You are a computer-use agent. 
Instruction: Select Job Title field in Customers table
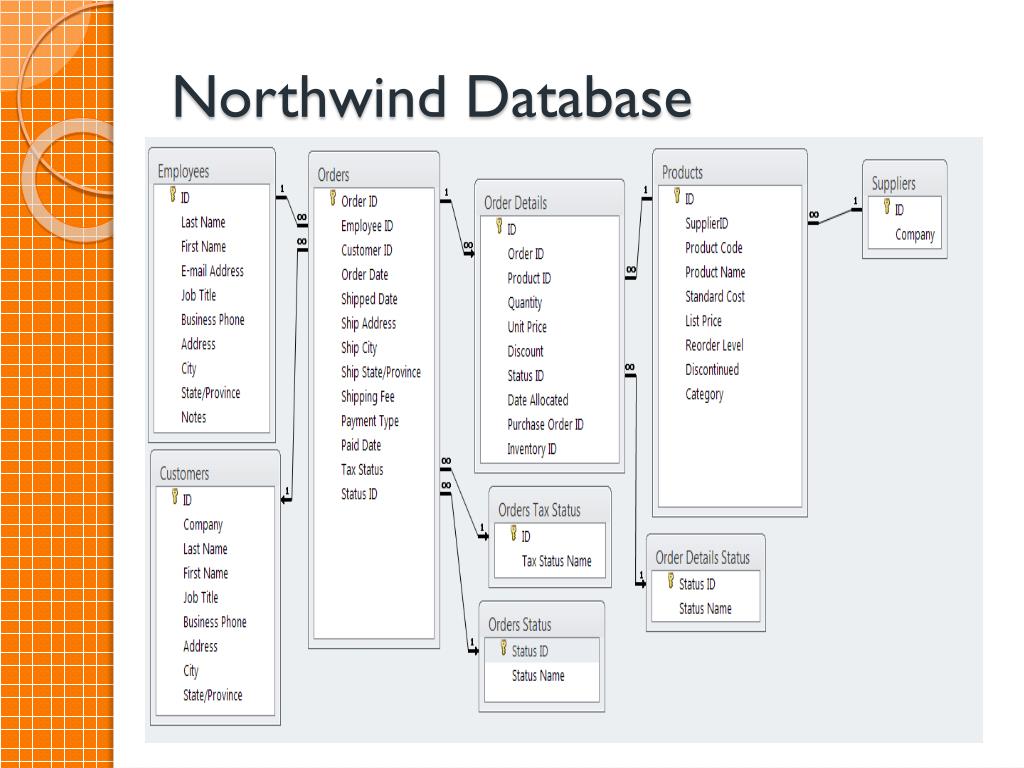(200, 598)
